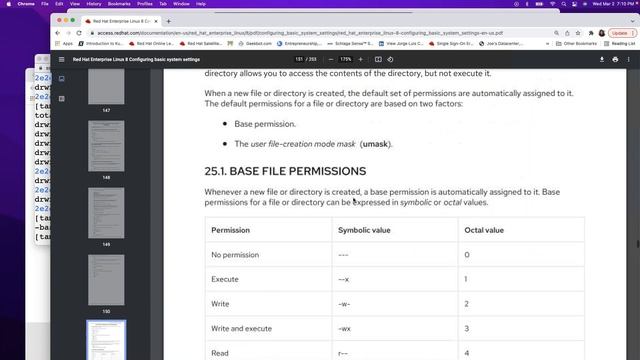Open Joe's Datacenter bookmark
The height and width of the screenshot is (360, 640).
tap(501, 43)
